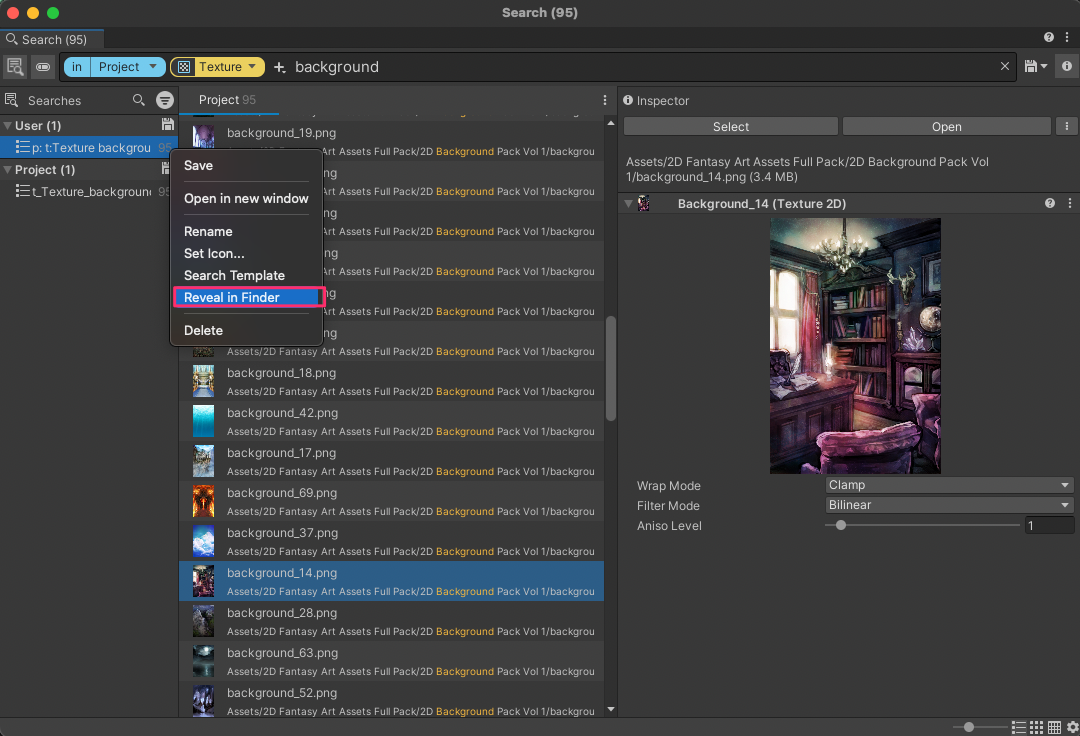Switch results to list view icon
The height and width of the screenshot is (736, 1080).
1018,727
